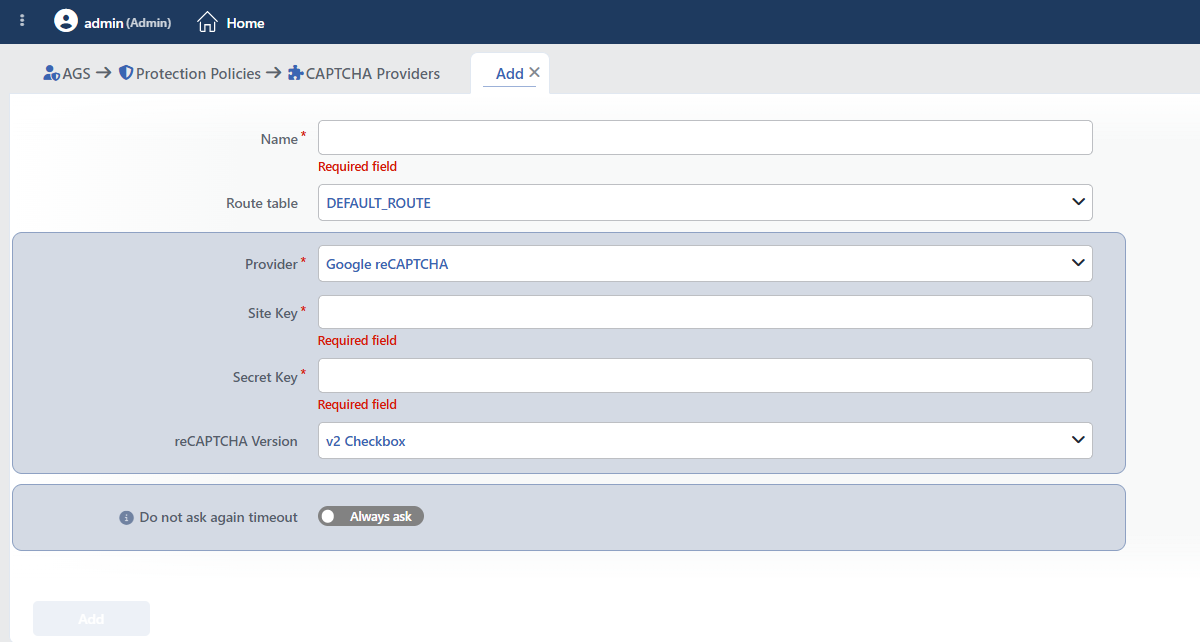
Task: Click info icon beside Do not ask again timeout
Action: click(126, 518)
